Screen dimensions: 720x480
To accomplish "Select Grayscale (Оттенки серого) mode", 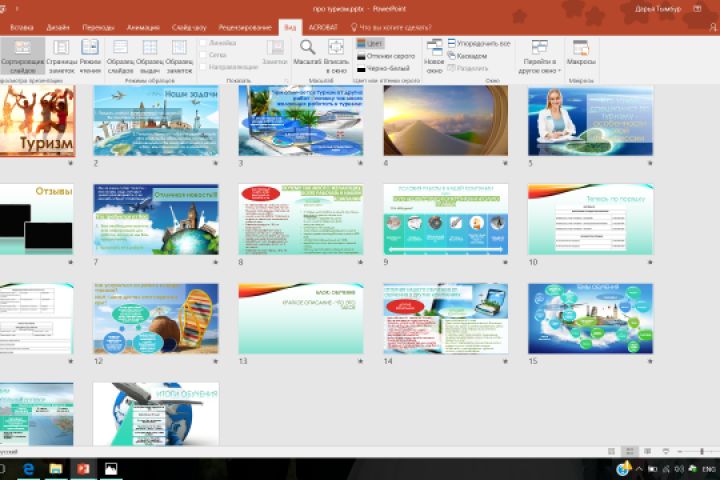I will click(386, 56).
